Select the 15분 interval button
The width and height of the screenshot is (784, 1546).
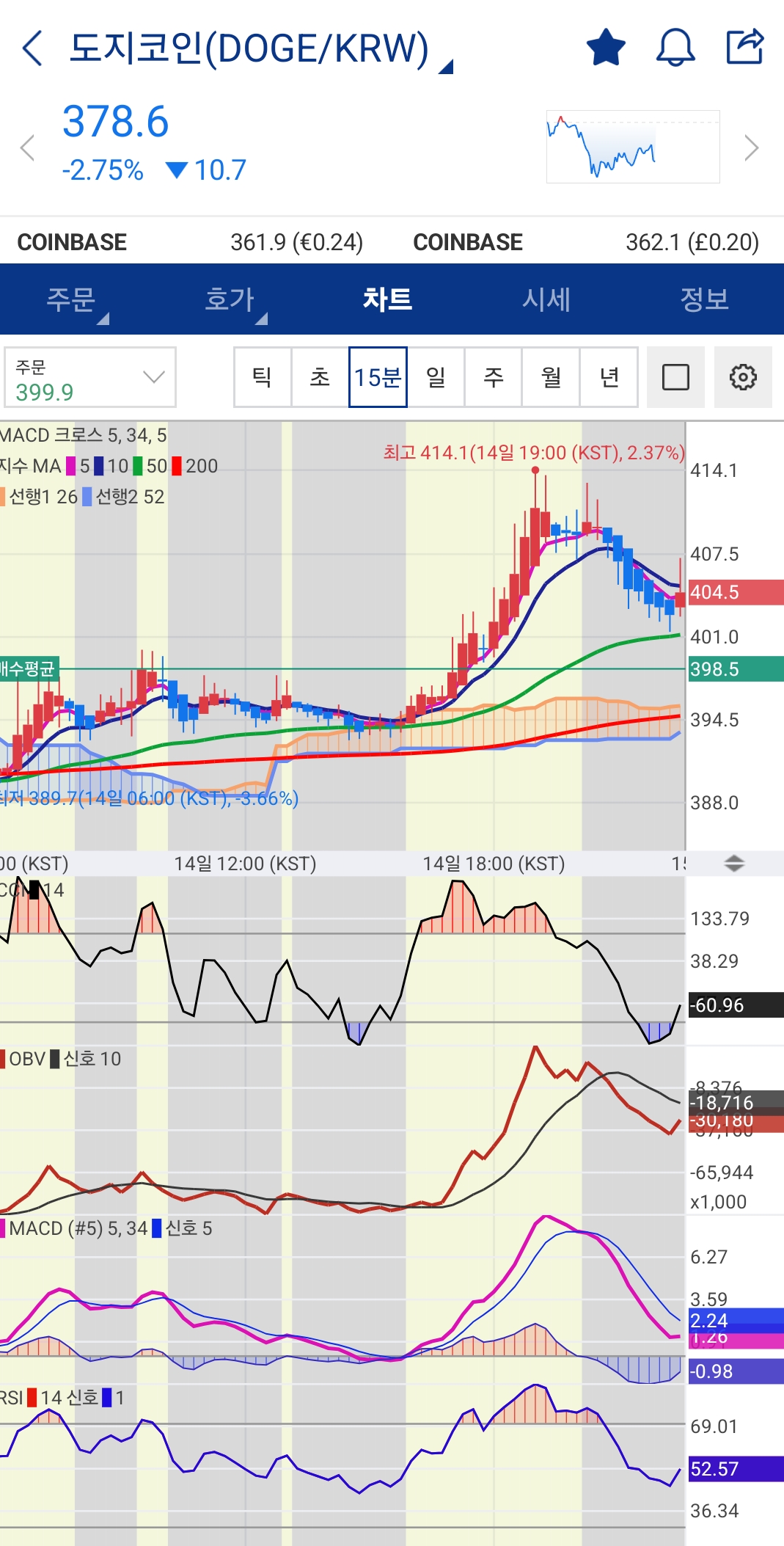point(378,377)
